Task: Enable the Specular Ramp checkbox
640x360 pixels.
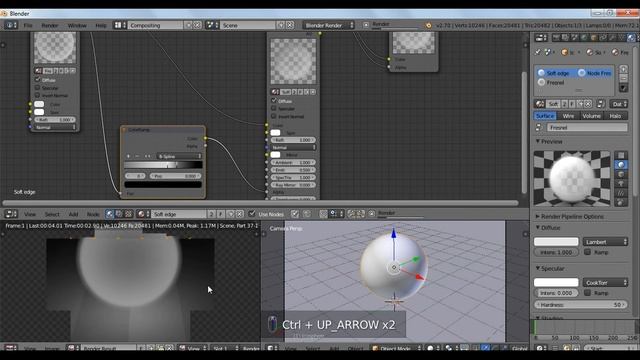Action: (x=587, y=293)
